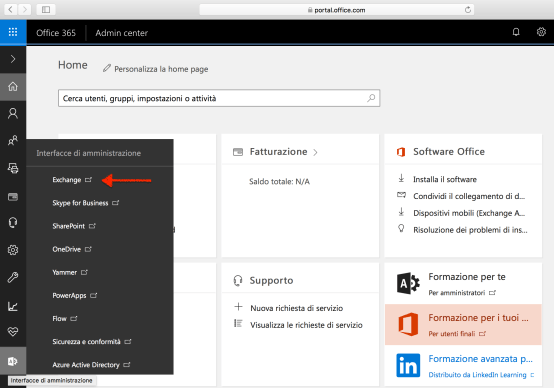This screenshot has height=388, width=554.
Task: Click Condividi il collegamento link
Action: pyautogui.click(x=469, y=196)
